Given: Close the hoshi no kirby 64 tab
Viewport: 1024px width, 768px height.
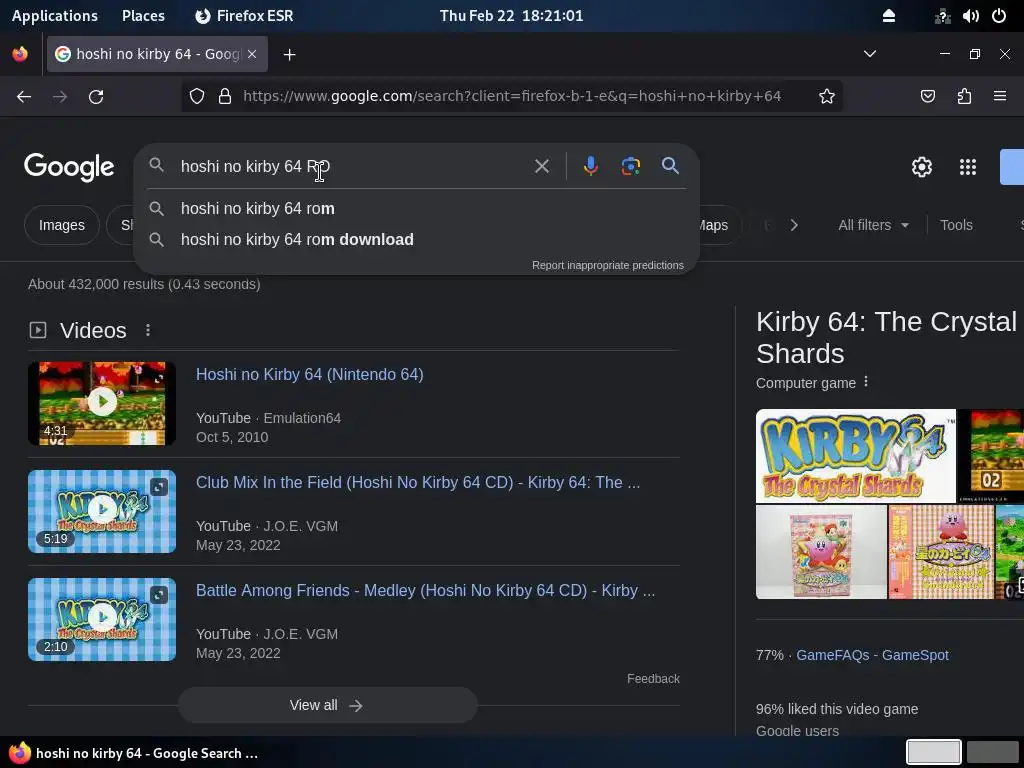Looking at the screenshot, I should coord(252,54).
